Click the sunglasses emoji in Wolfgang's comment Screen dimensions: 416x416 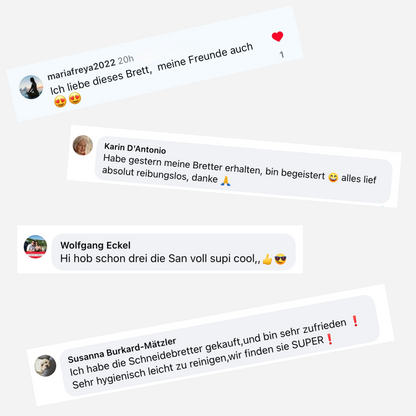(280, 259)
